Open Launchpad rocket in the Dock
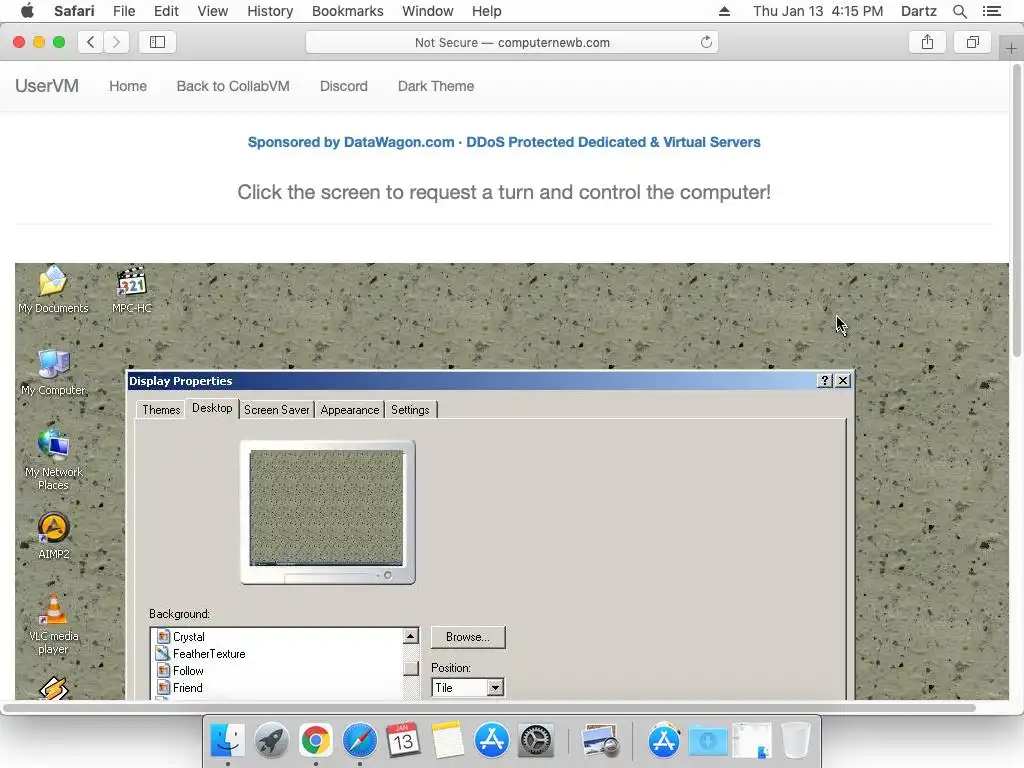Image resolution: width=1024 pixels, height=768 pixels. click(271, 740)
